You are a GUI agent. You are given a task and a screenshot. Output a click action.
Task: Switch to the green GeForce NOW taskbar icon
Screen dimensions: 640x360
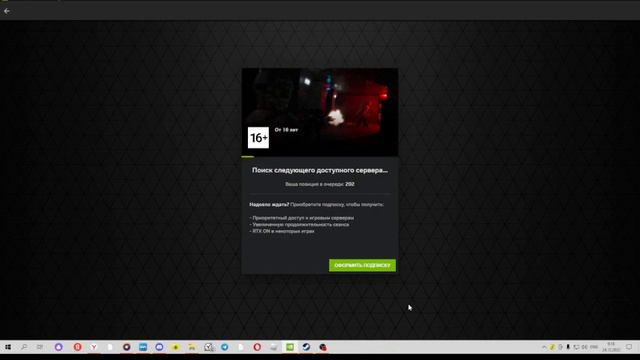[x=290, y=347]
